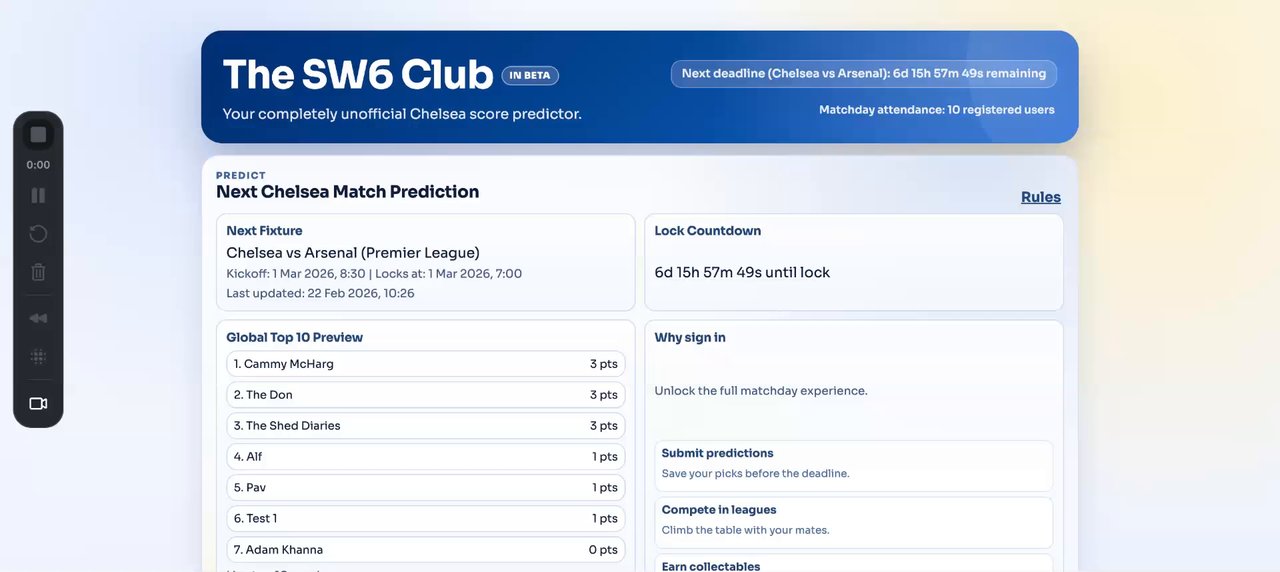Select the Test 1 leaderboard entry
Screen dimensions: 1280x572
425,519
